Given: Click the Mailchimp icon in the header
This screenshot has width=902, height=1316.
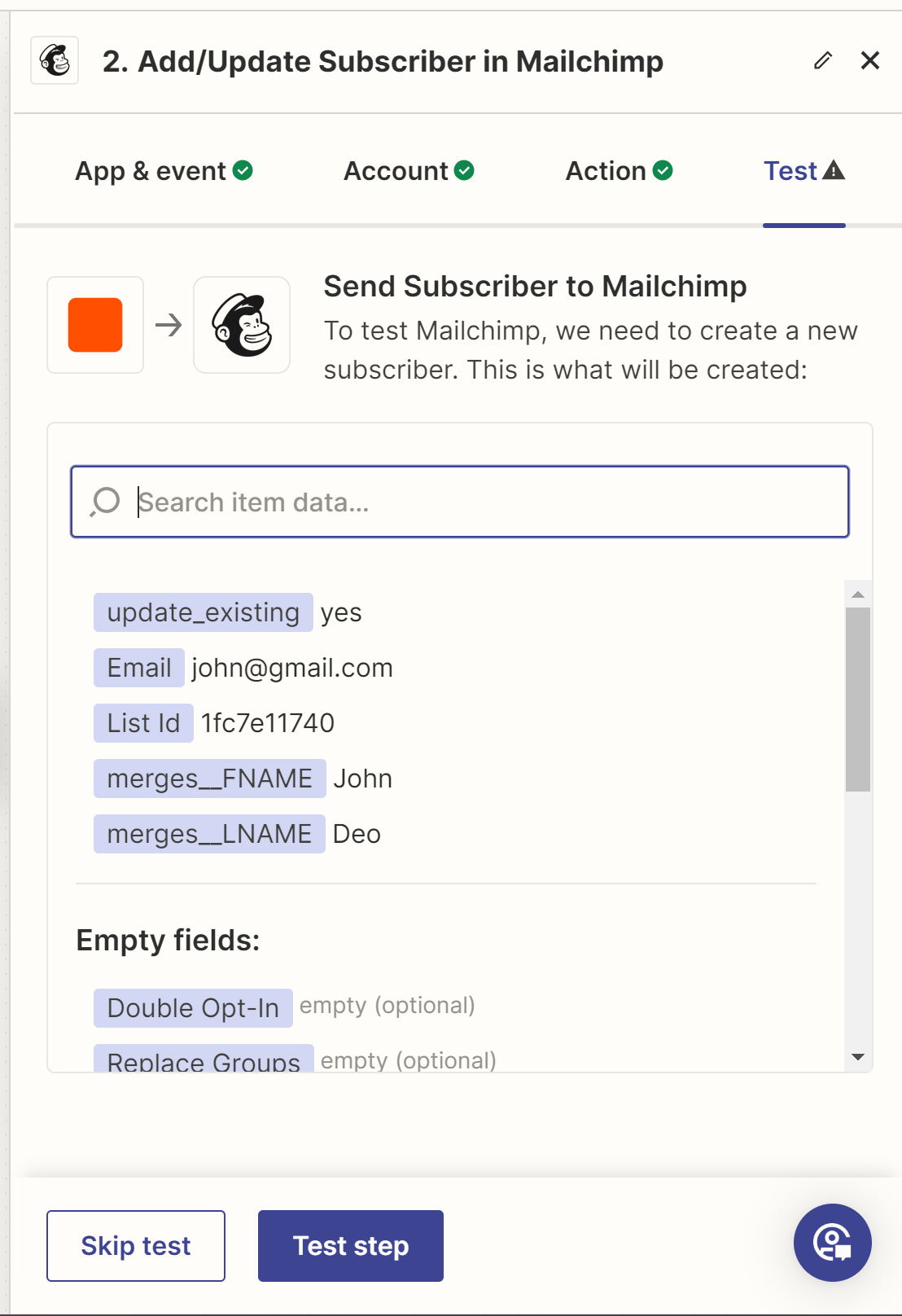Looking at the screenshot, I should (x=55, y=60).
